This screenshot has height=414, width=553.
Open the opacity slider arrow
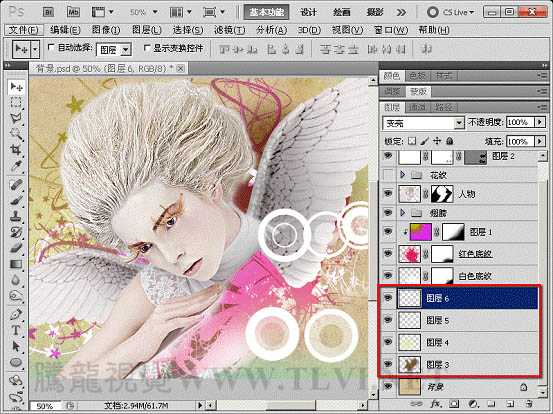coord(540,122)
